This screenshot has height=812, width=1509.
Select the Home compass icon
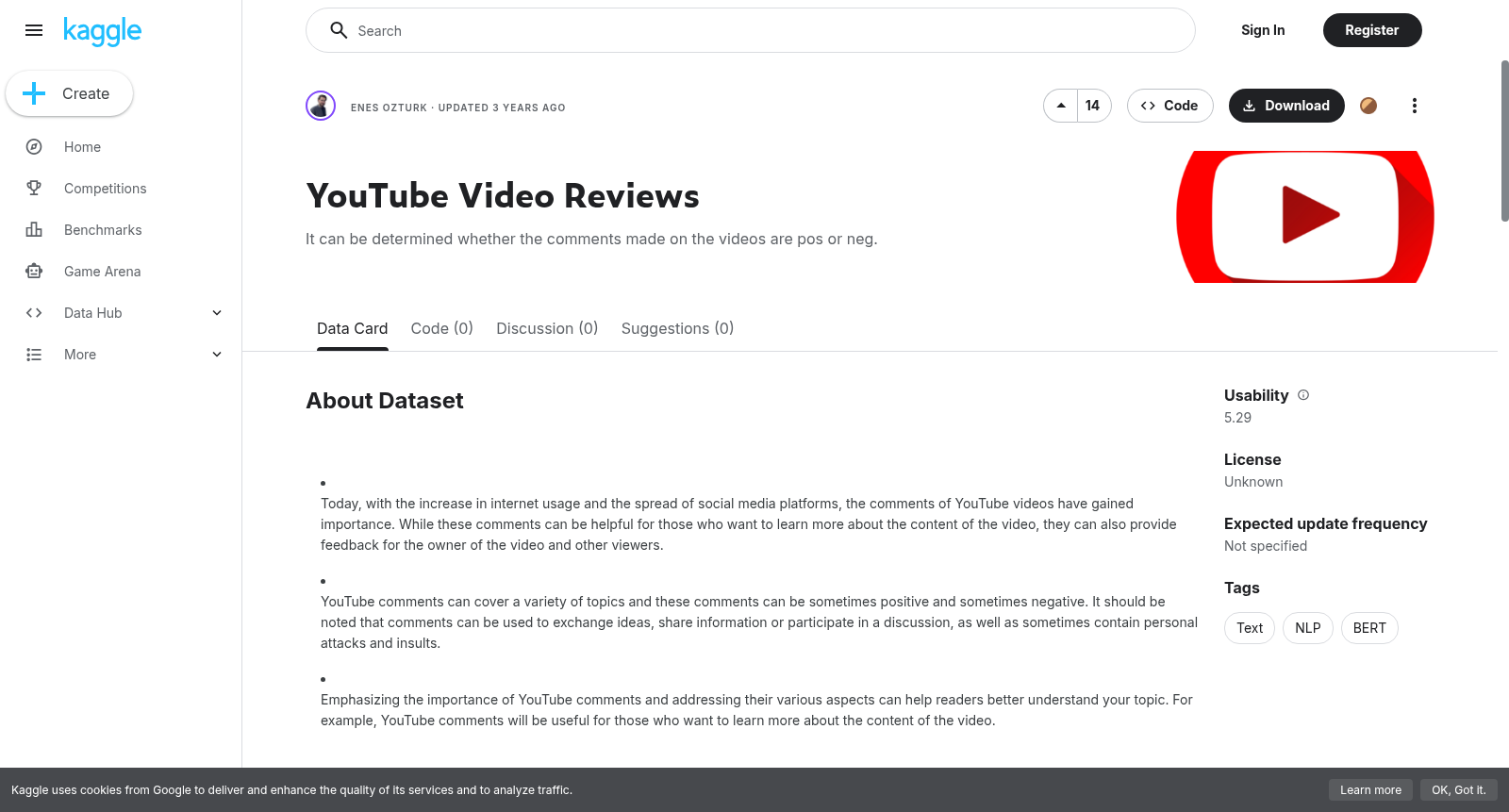pos(34,147)
